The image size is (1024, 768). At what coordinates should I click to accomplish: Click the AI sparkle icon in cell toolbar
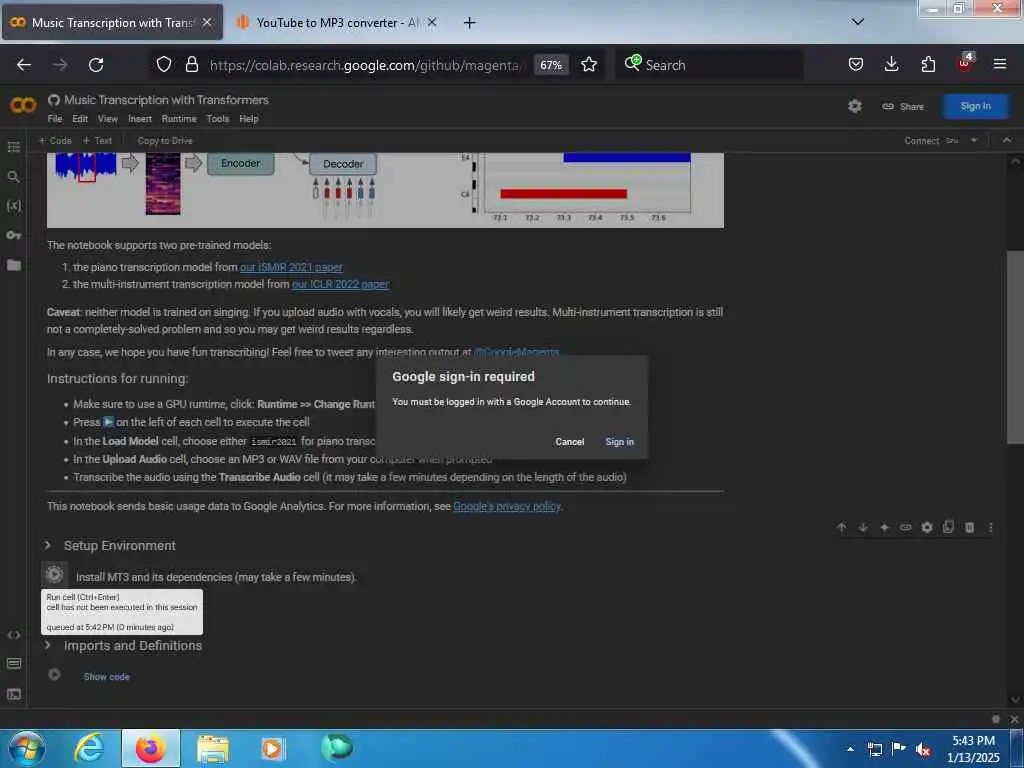pyautogui.click(x=884, y=527)
